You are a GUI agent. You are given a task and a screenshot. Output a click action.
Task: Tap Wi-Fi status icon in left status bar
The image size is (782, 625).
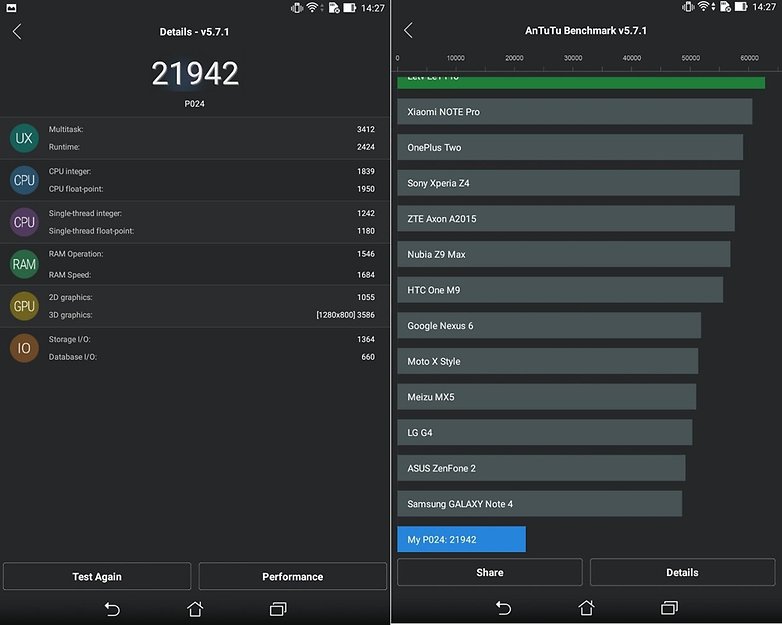tap(313, 7)
